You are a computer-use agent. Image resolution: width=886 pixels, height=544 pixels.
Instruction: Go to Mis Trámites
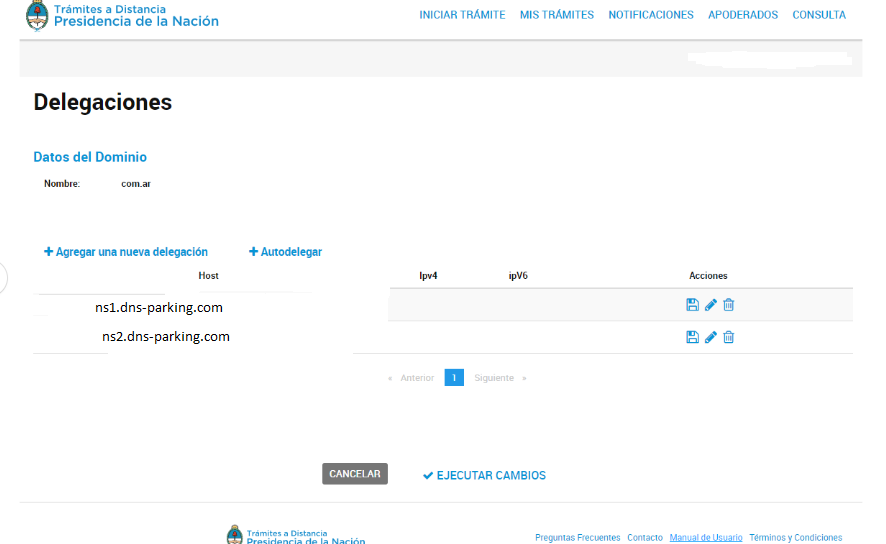tap(556, 15)
